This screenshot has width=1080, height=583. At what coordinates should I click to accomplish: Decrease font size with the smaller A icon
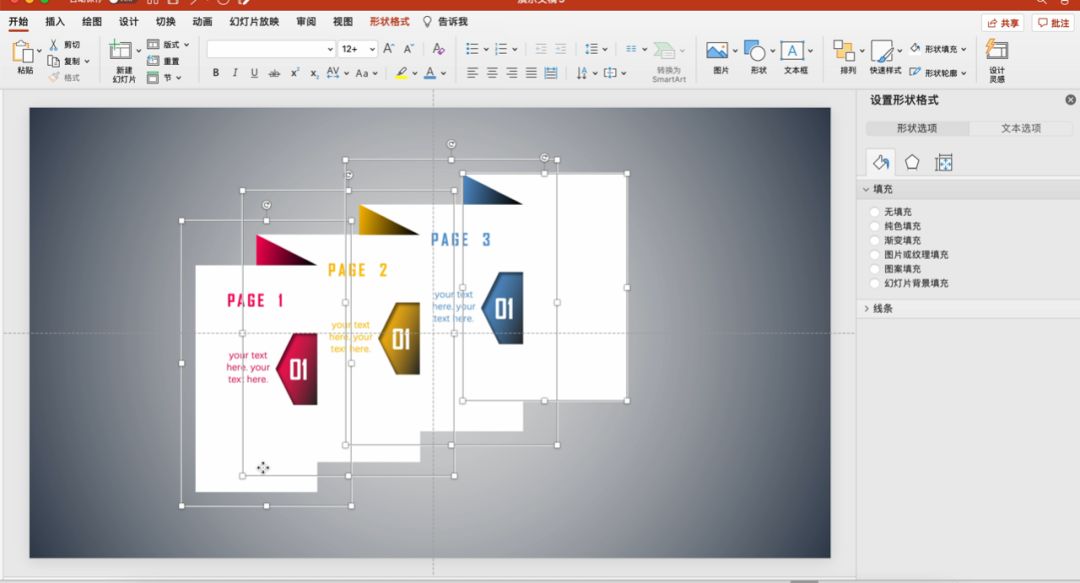click(408, 48)
